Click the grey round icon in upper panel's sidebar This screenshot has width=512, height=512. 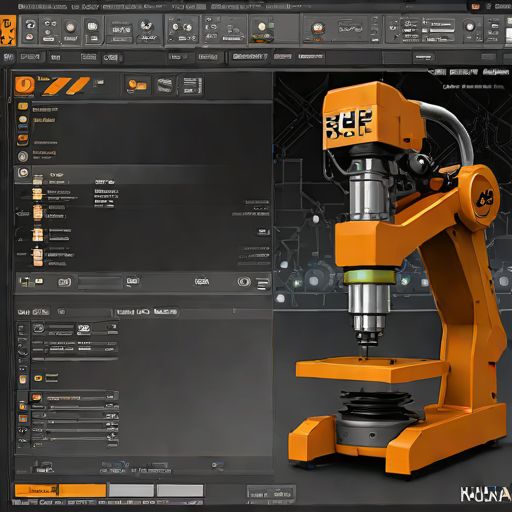(23, 156)
